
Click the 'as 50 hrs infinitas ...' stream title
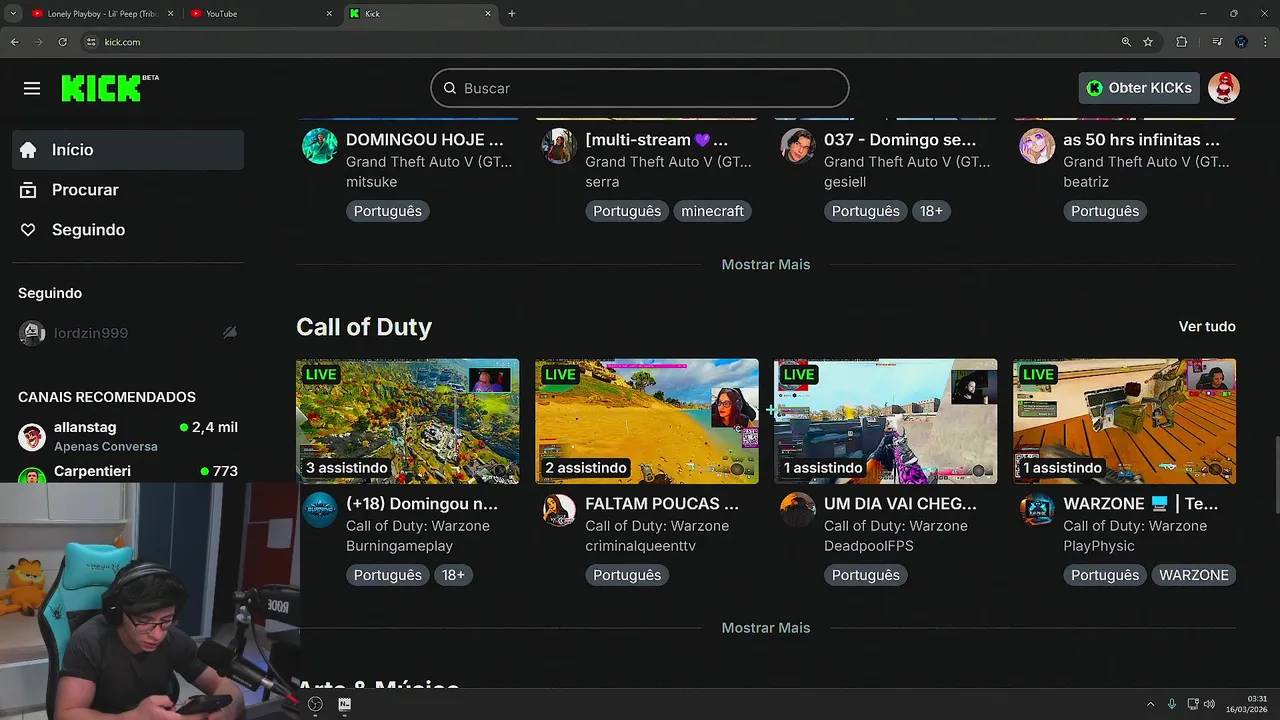[x=1141, y=140]
